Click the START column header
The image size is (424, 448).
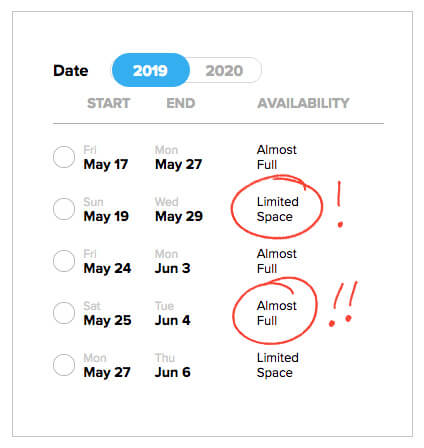(x=109, y=103)
